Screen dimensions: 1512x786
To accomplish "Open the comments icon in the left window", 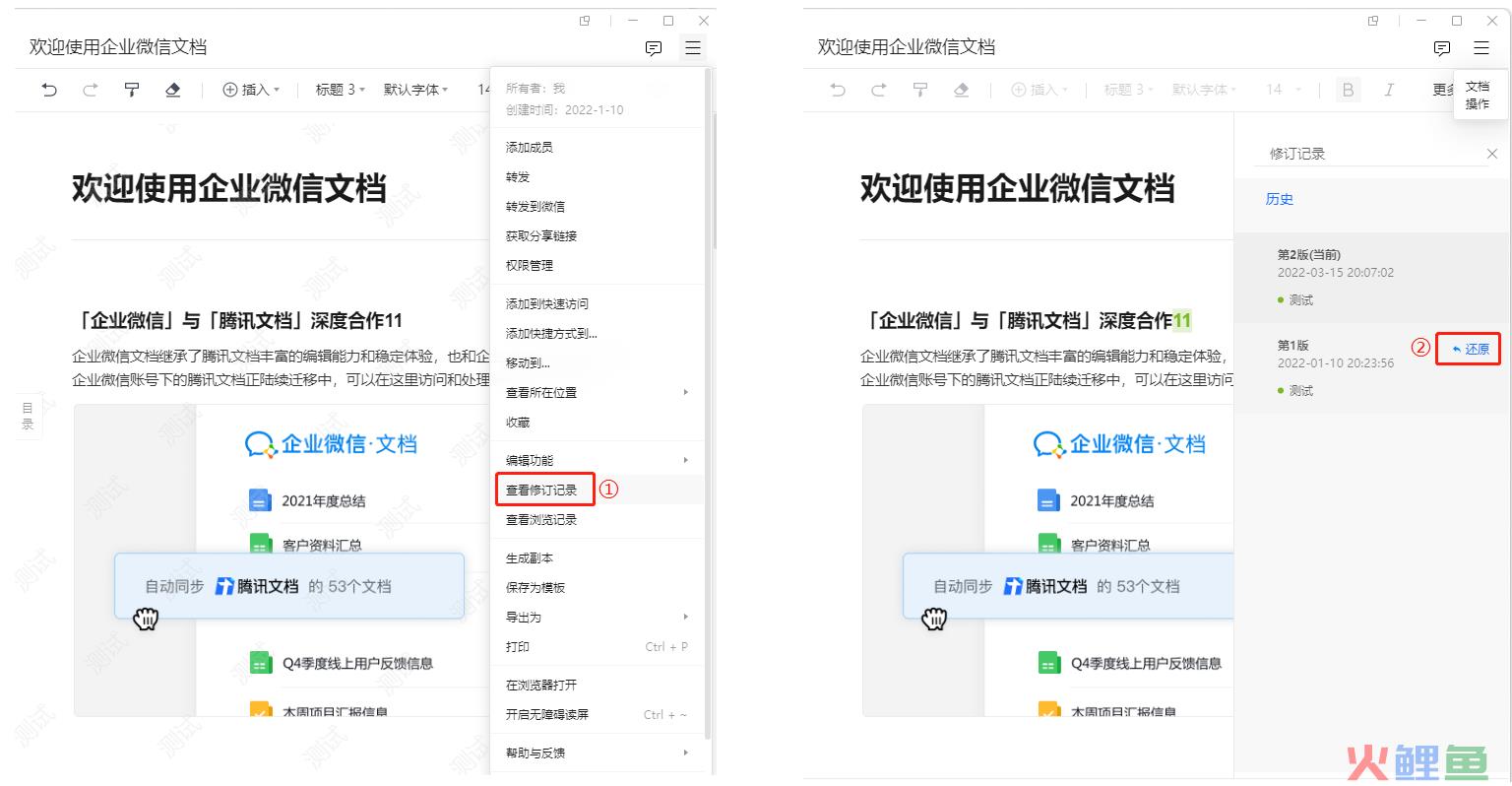I will [x=654, y=48].
